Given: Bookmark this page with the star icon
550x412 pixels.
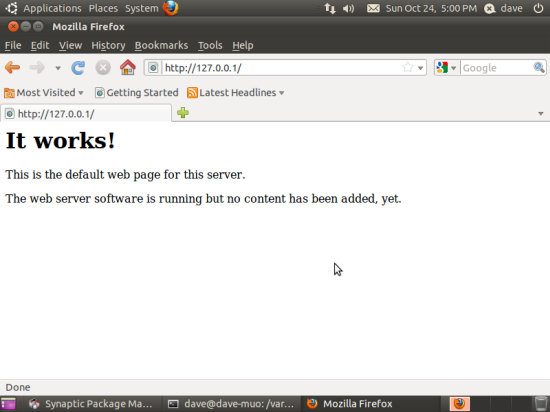Looking at the screenshot, I should 408,67.
